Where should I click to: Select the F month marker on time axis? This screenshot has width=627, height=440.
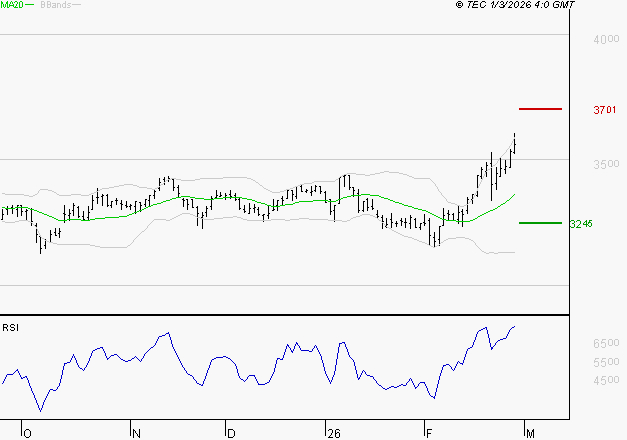coord(428,434)
